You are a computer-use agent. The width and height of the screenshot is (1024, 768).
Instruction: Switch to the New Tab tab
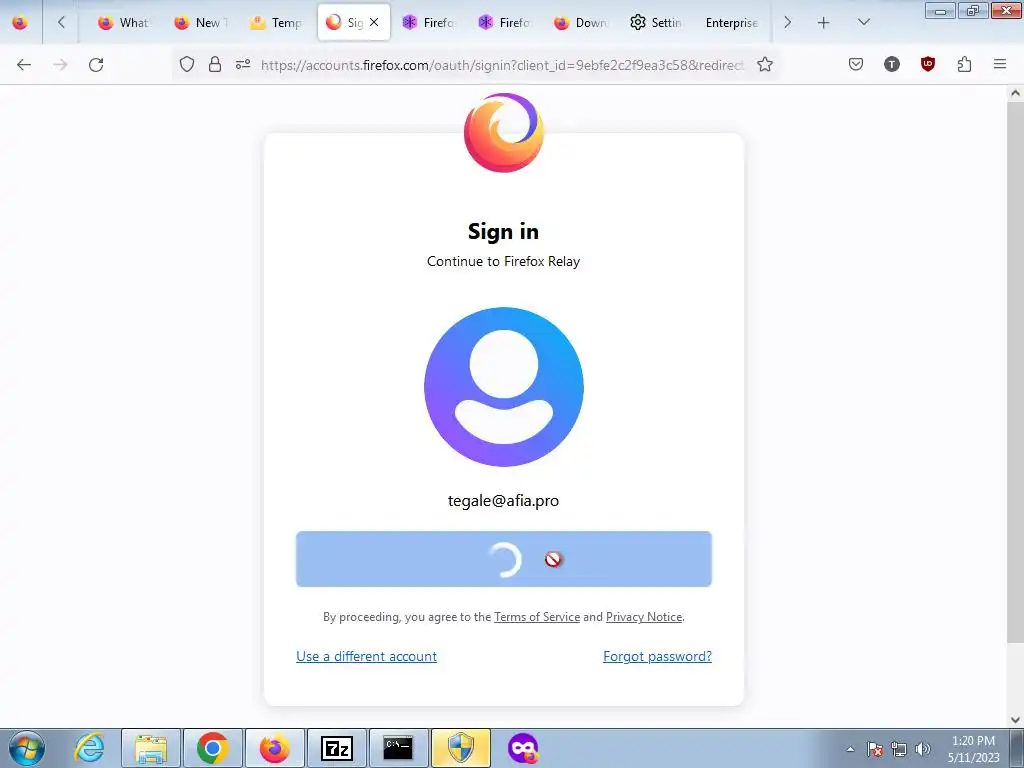(200, 23)
